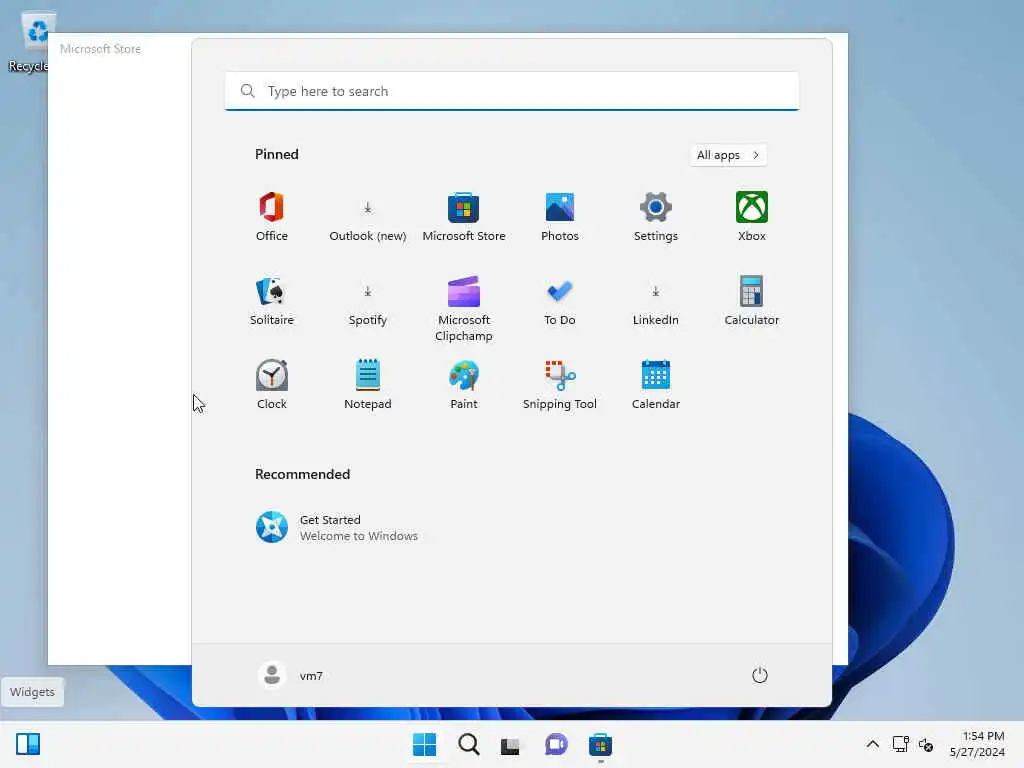Select the Recycle Bin desktop icon
This screenshot has width=1024, height=768.
coord(29,42)
